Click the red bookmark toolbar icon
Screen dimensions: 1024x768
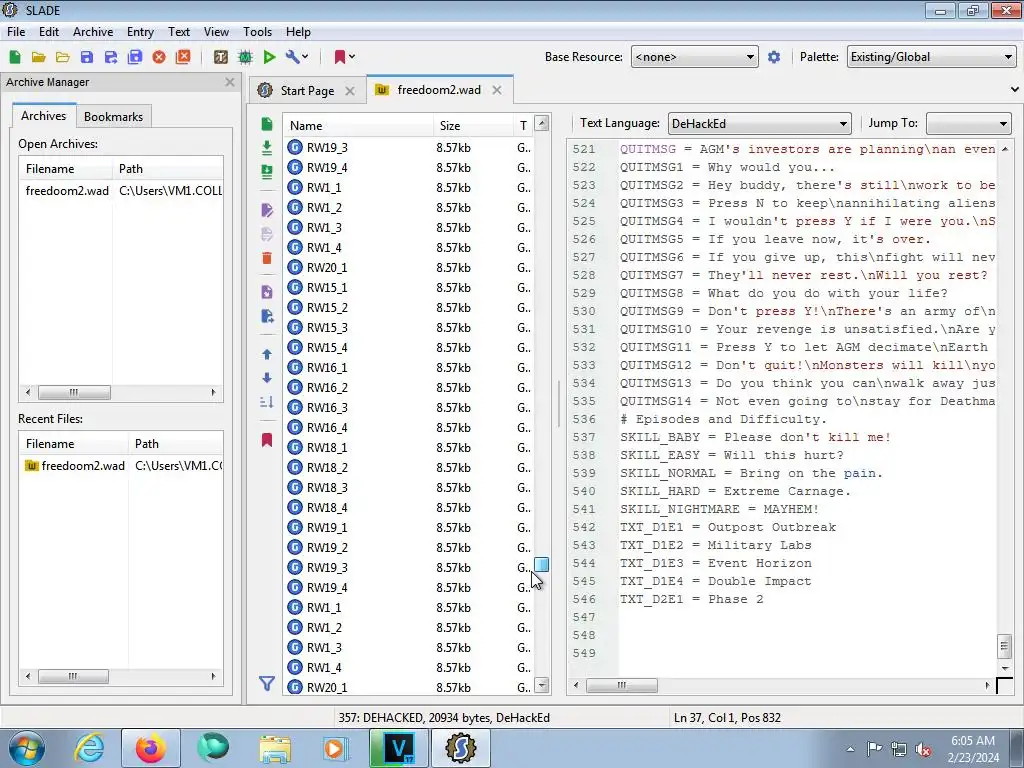click(340, 57)
